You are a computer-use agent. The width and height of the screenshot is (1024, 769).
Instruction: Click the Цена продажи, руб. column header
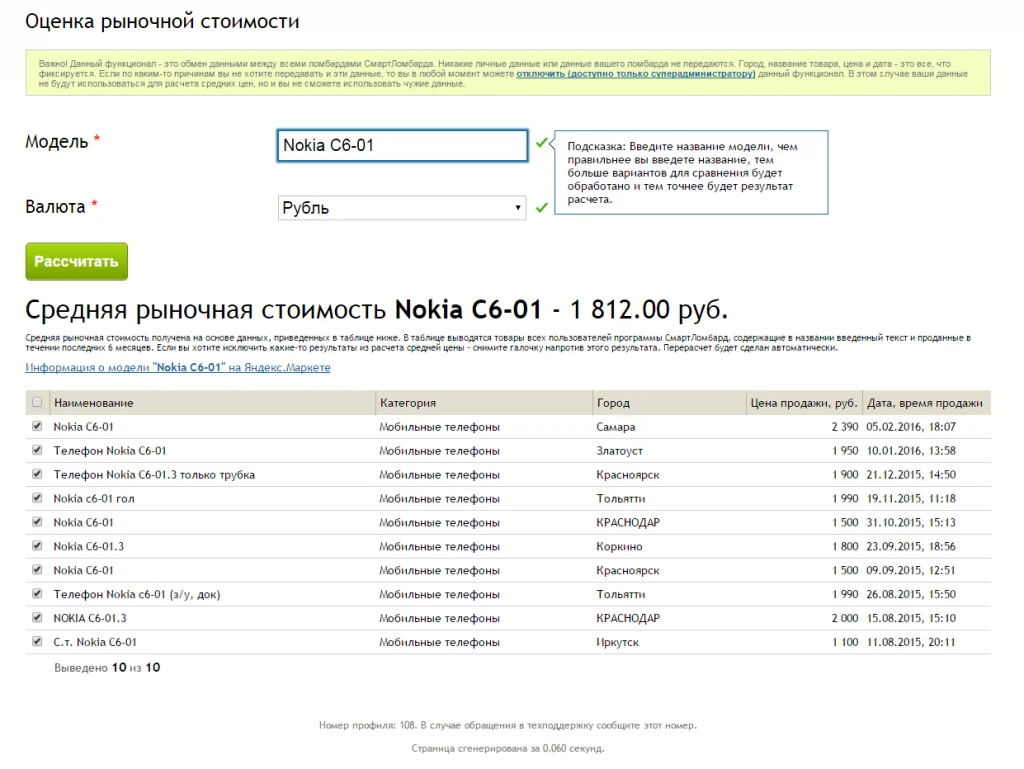click(x=803, y=403)
